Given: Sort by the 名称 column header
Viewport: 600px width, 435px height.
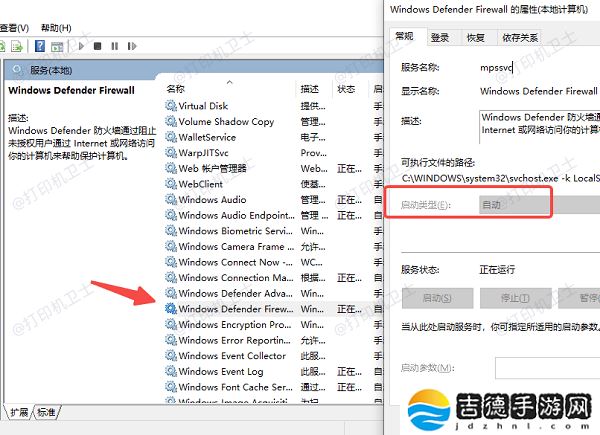Looking at the screenshot, I should point(230,89).
